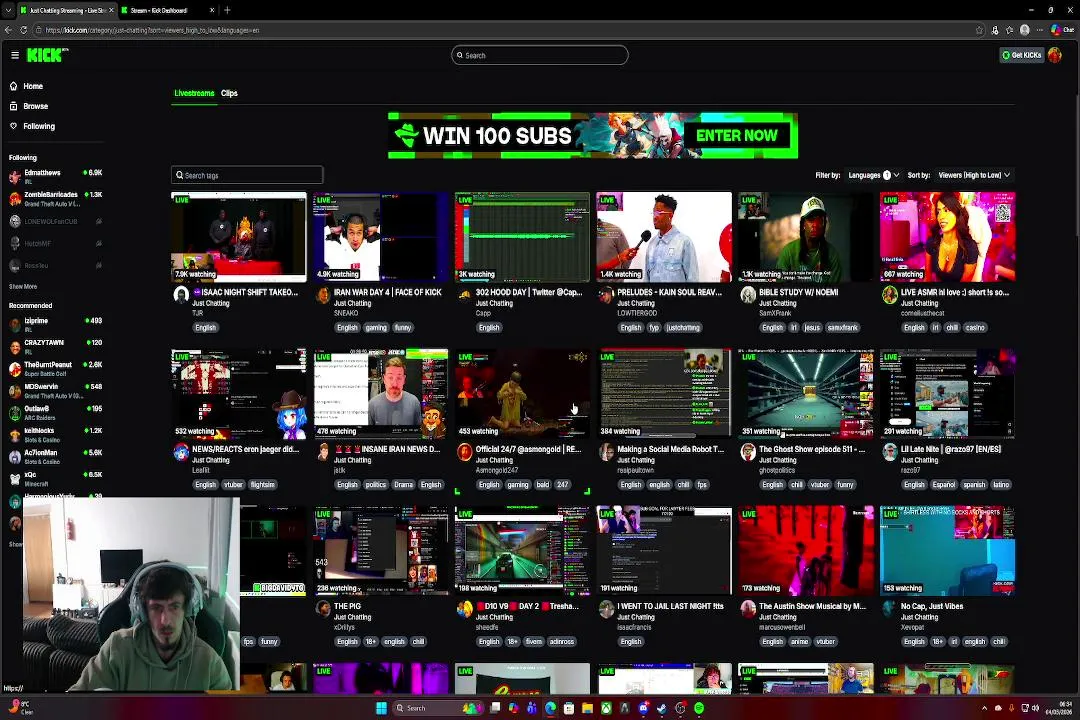Click the Get KICKs button

[1021, 55]
